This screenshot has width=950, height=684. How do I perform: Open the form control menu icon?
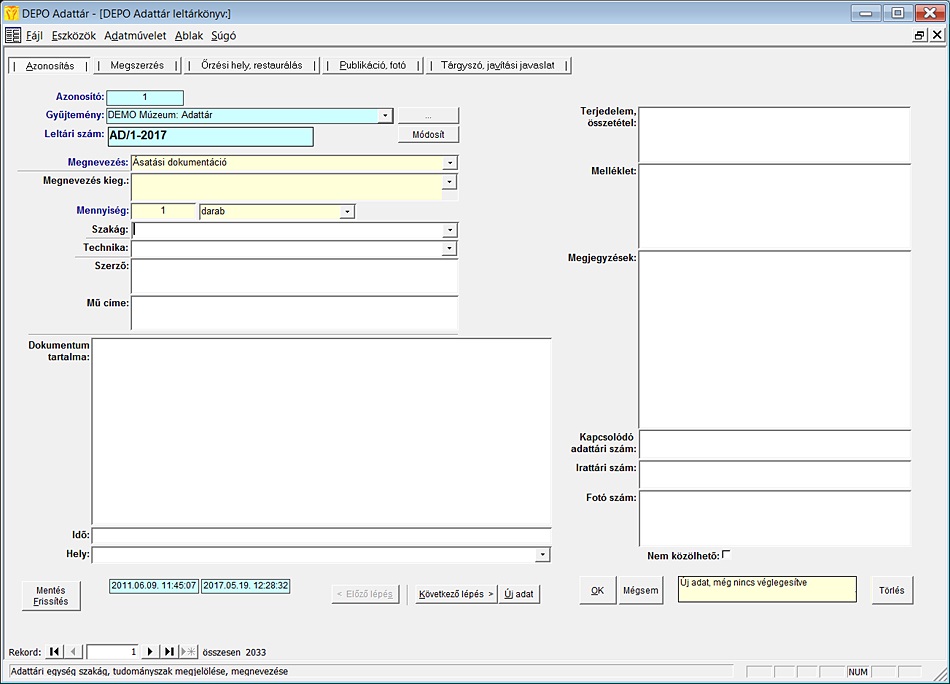13,35
